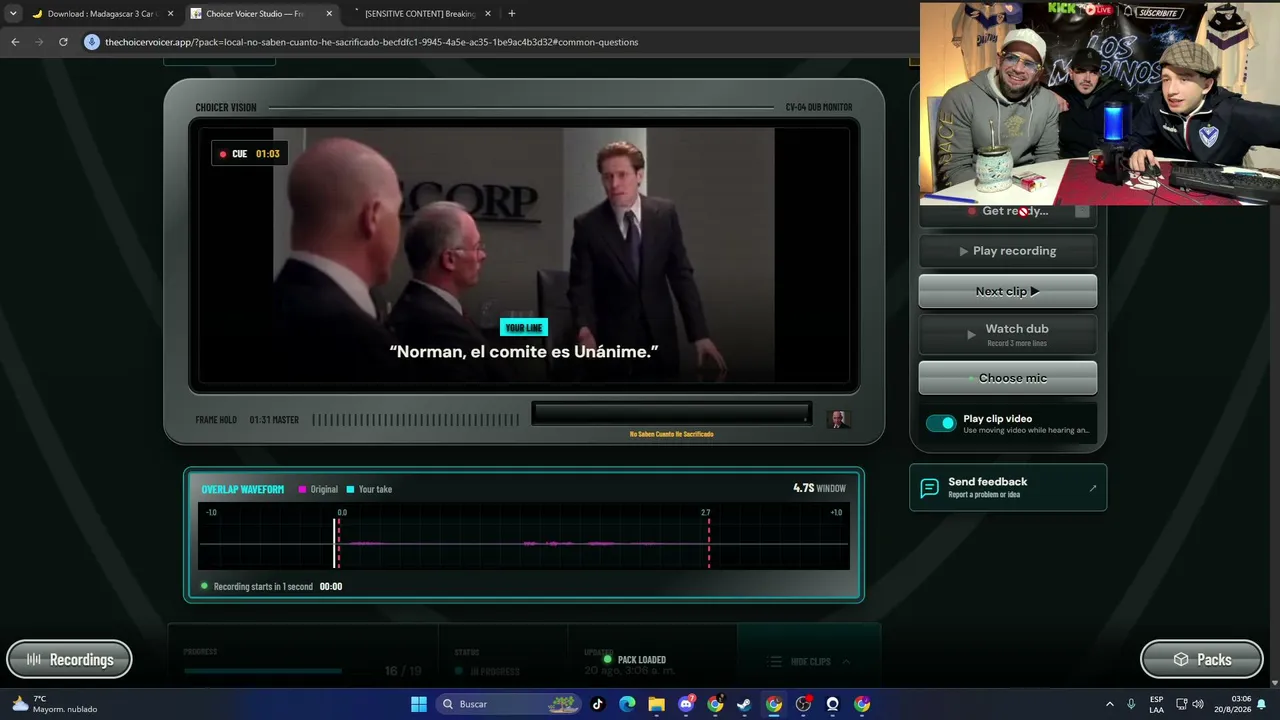
Task: Close the Choicer Voicer Studio tab
Action: click(329, 14)
